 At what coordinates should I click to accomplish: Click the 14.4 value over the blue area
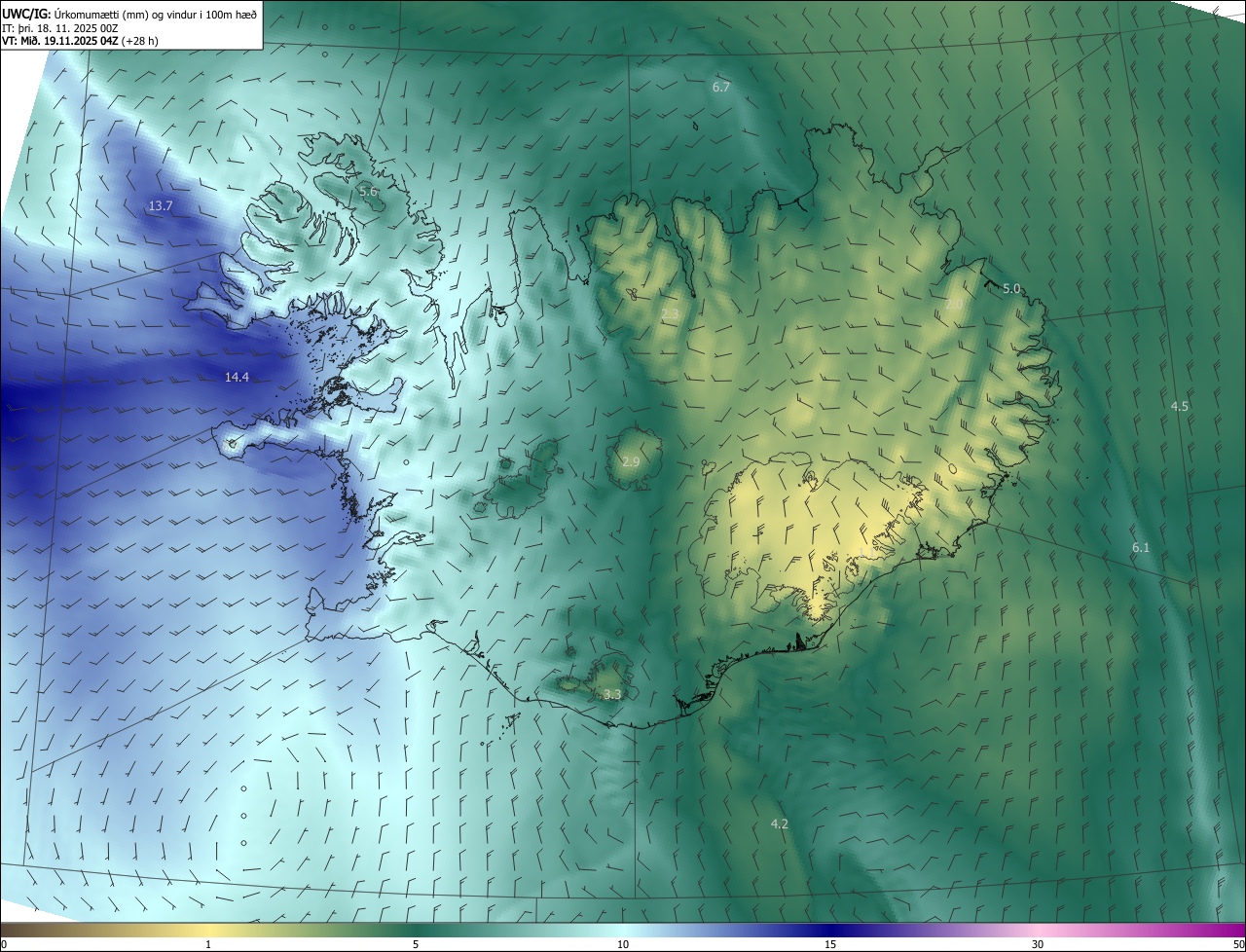tap(237, 377)
